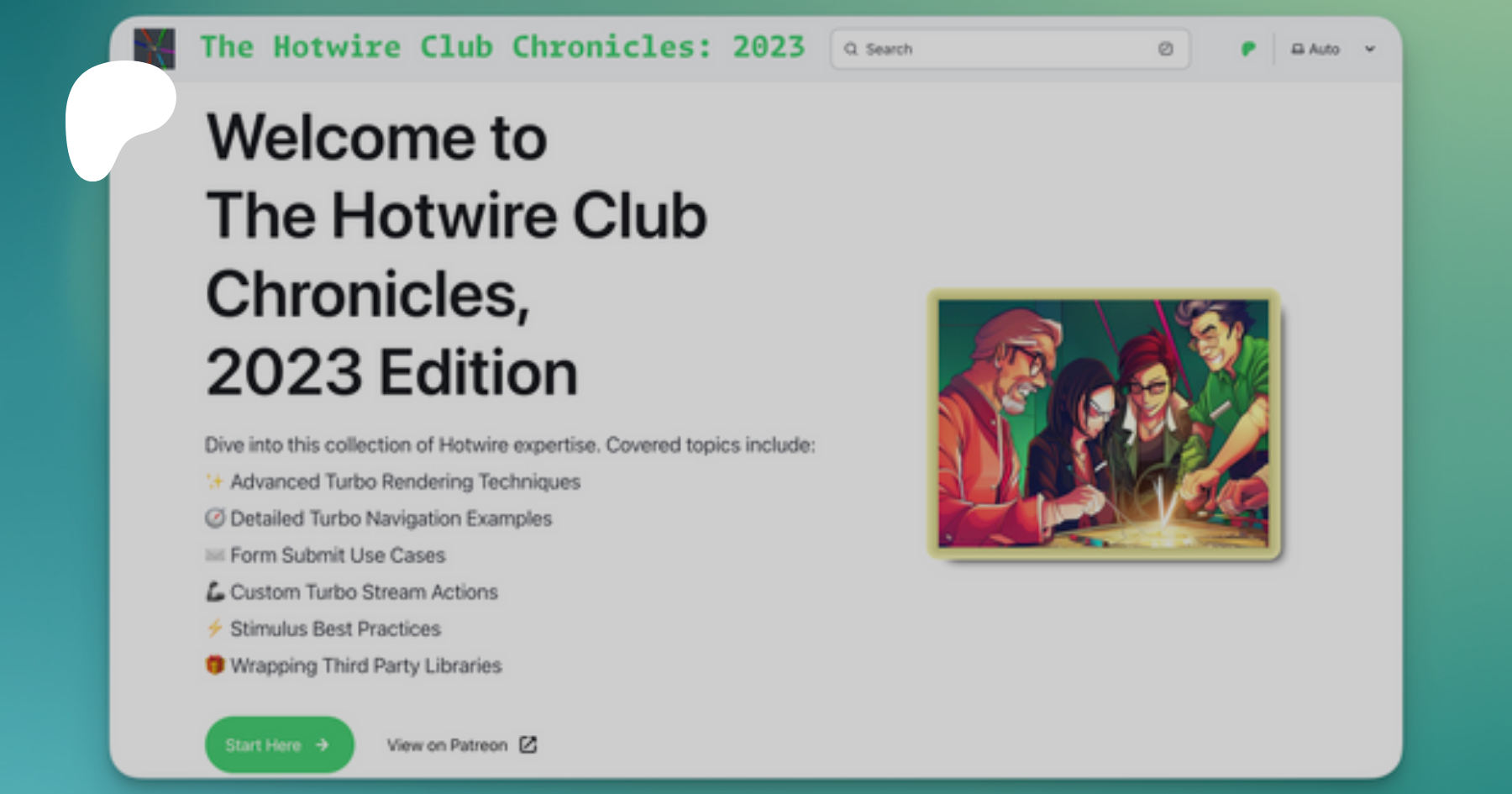Image resolution: width=1512 pixels, height=794 pixels.
Task: Click the Custom Turbo Stream Actions item
Action: pyautogui.click(x=364, y=592)
